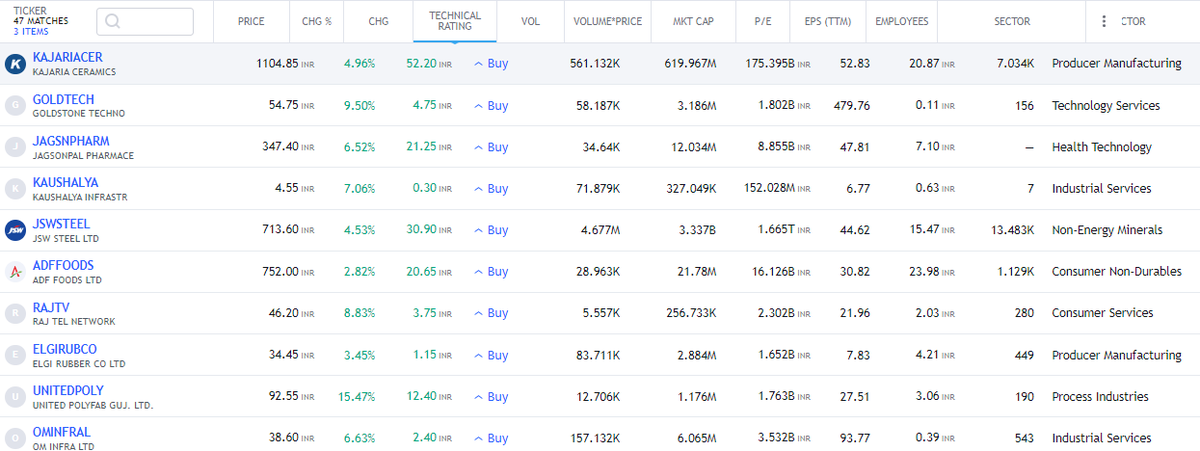Click the 9.50% change for GOLDTECH
Image resolution: width=1200 pixels, height=451 pixels.
point(359,105)
